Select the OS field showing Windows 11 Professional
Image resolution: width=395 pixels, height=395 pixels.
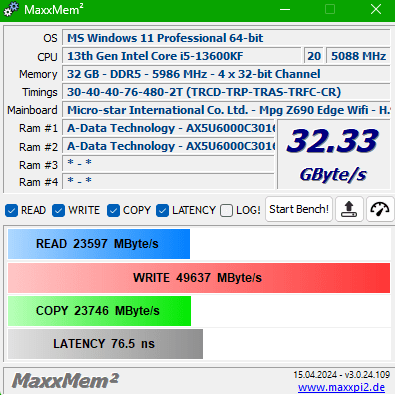click(226, 38)
